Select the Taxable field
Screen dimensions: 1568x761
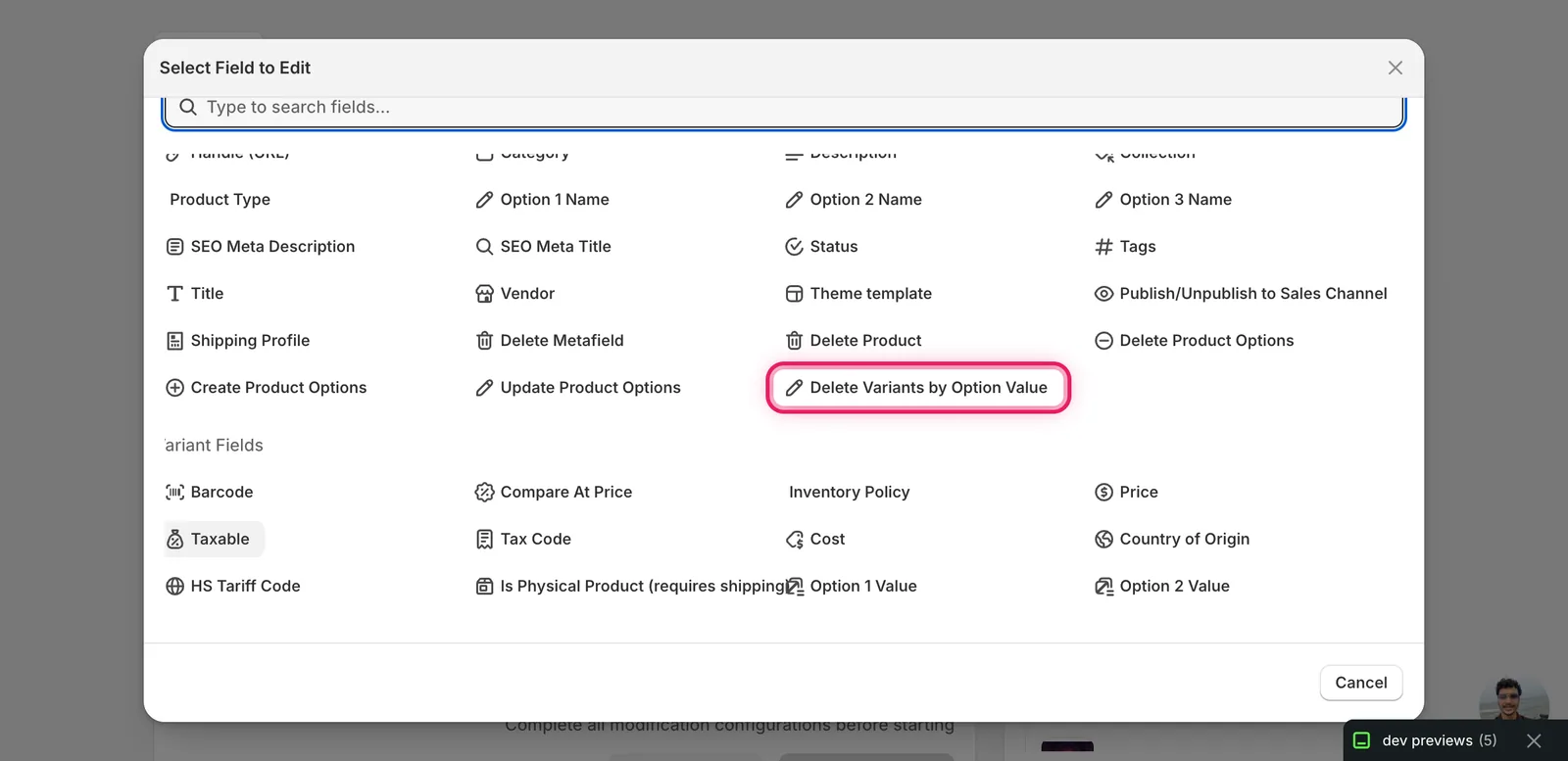[x=214, y=539]
